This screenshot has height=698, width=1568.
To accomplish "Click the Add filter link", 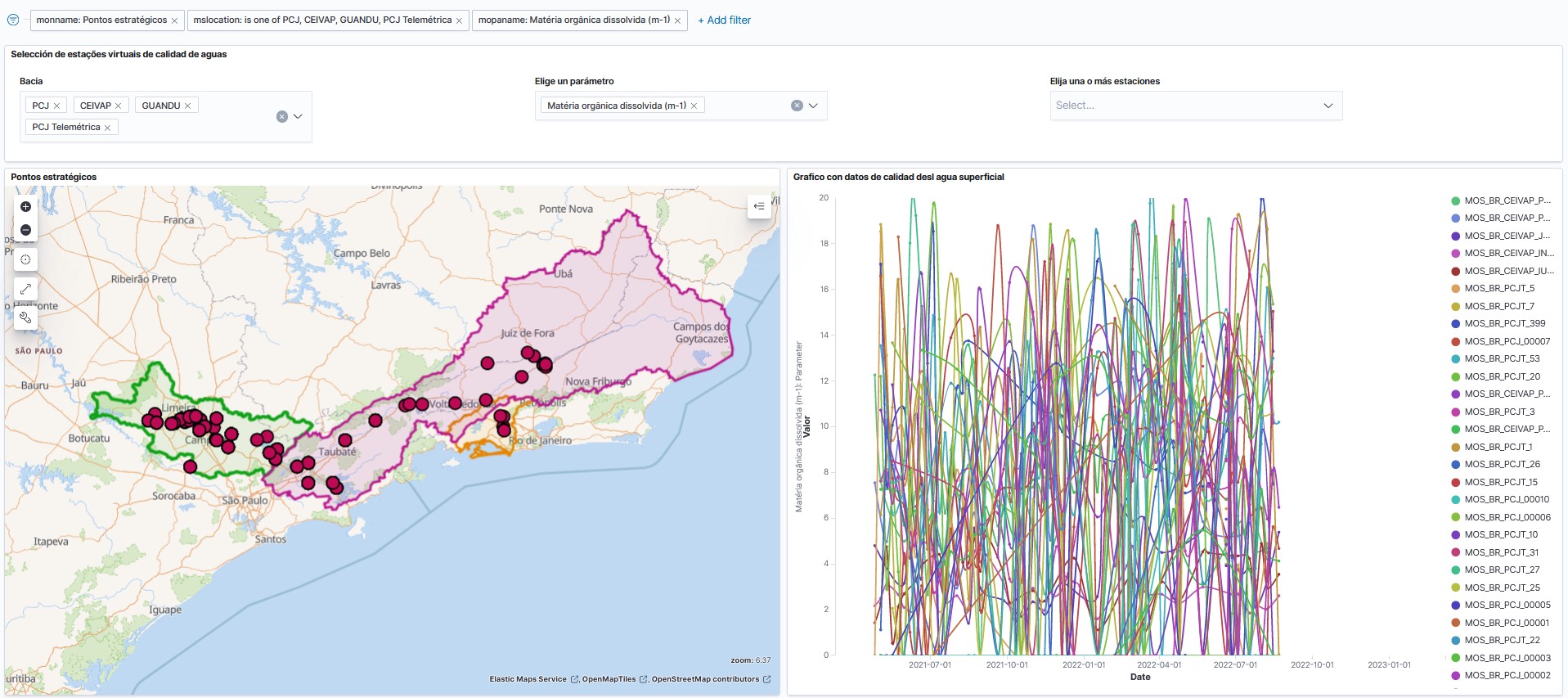I will click(x=724, y=20).
